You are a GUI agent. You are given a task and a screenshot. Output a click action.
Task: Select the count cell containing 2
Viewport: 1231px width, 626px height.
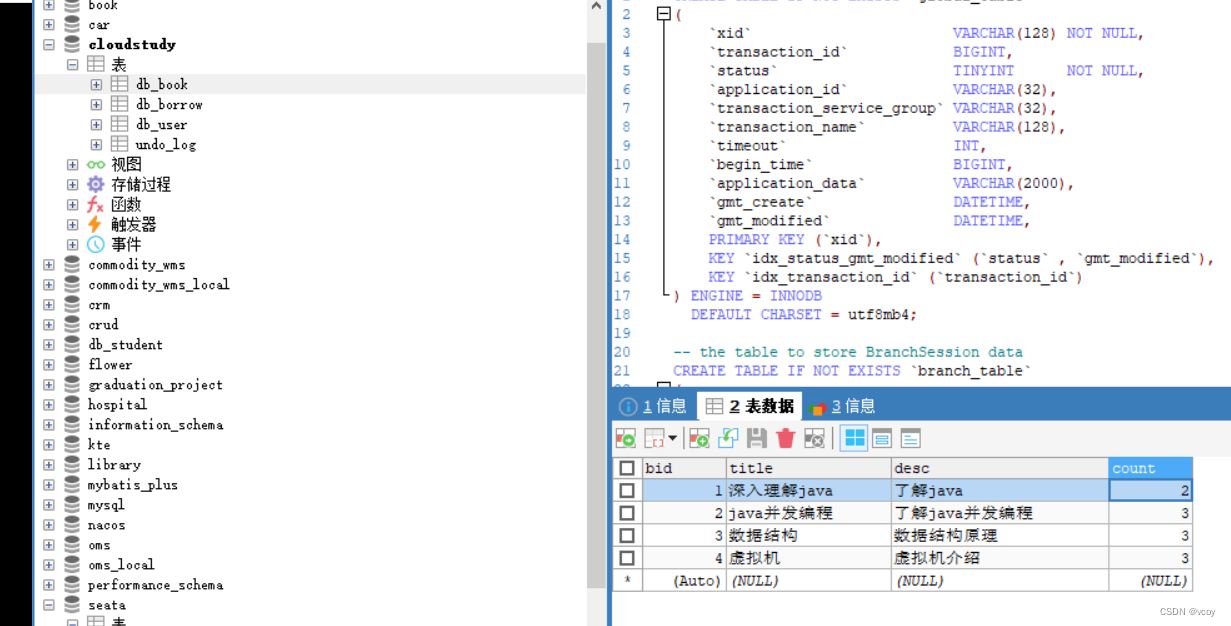coord(1150,490)
